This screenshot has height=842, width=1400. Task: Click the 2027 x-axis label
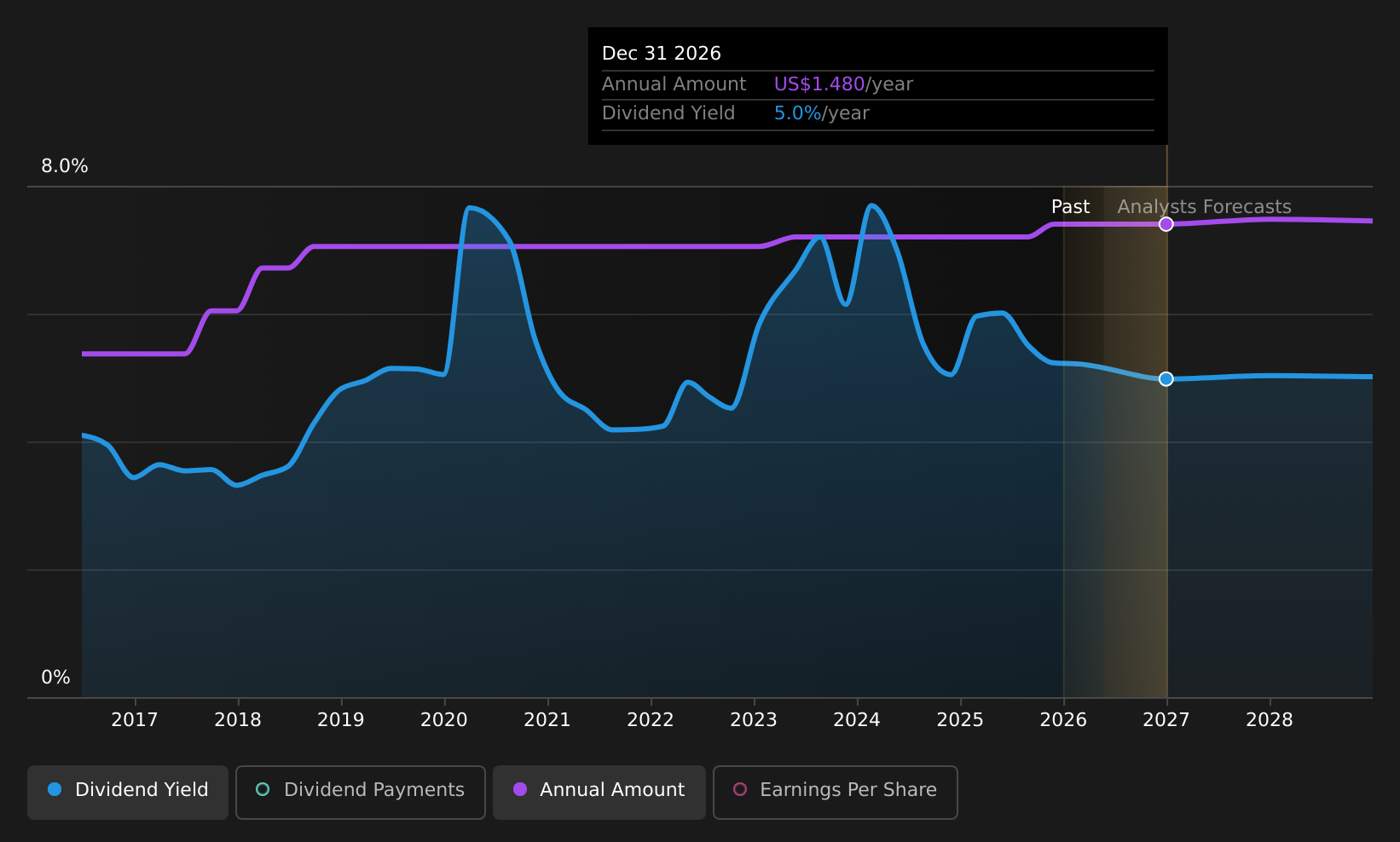[x=1166, y=720]
